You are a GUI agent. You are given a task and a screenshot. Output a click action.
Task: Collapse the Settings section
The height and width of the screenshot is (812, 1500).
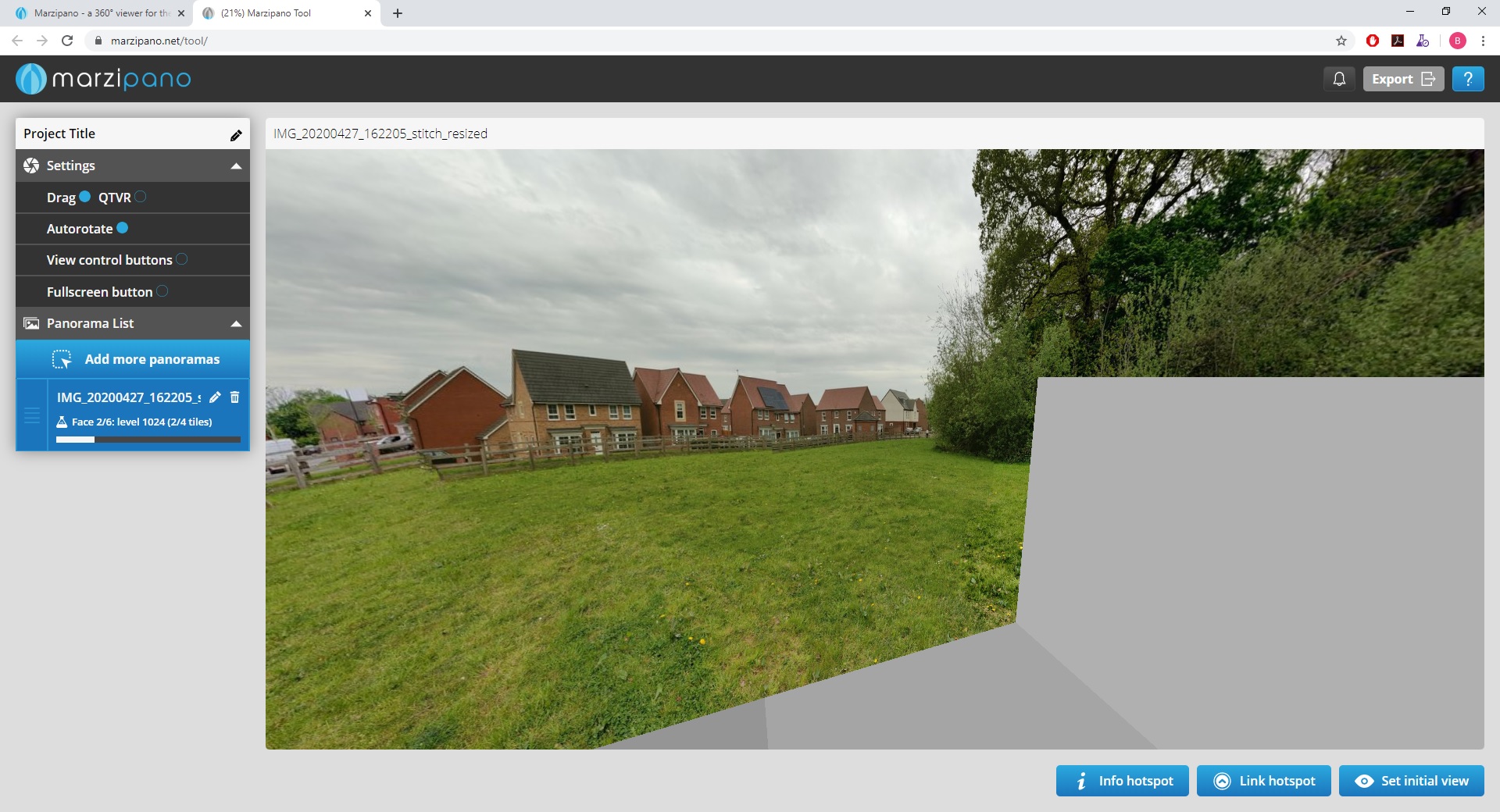click(x=236, y=166)
